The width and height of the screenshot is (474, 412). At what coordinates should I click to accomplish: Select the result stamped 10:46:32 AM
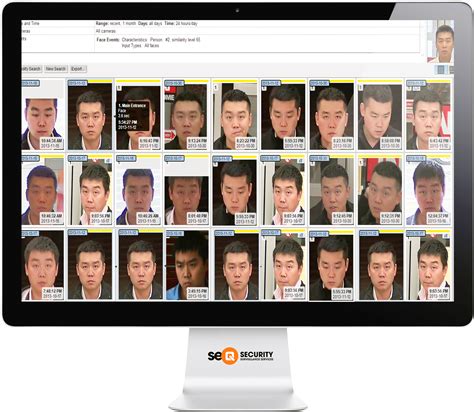pyautogui.click(x=43, y=190)
